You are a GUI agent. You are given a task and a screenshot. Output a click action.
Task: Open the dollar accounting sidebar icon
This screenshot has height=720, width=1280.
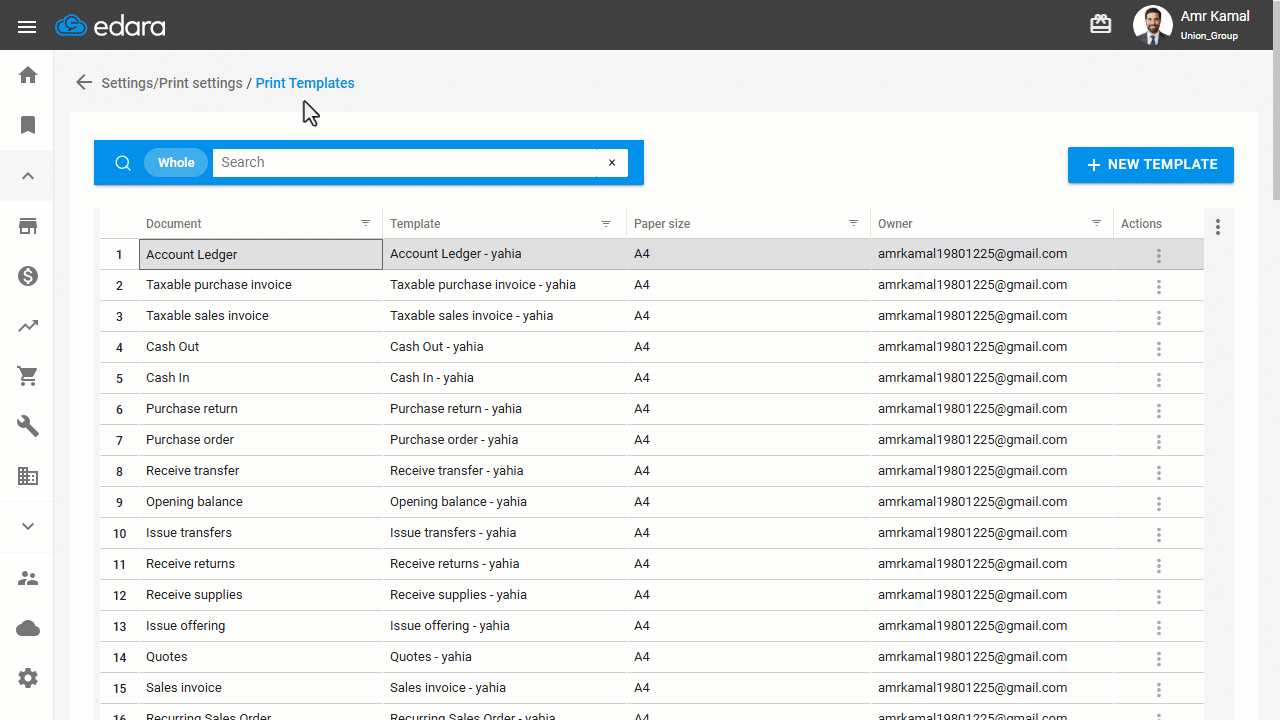point(28,276)
